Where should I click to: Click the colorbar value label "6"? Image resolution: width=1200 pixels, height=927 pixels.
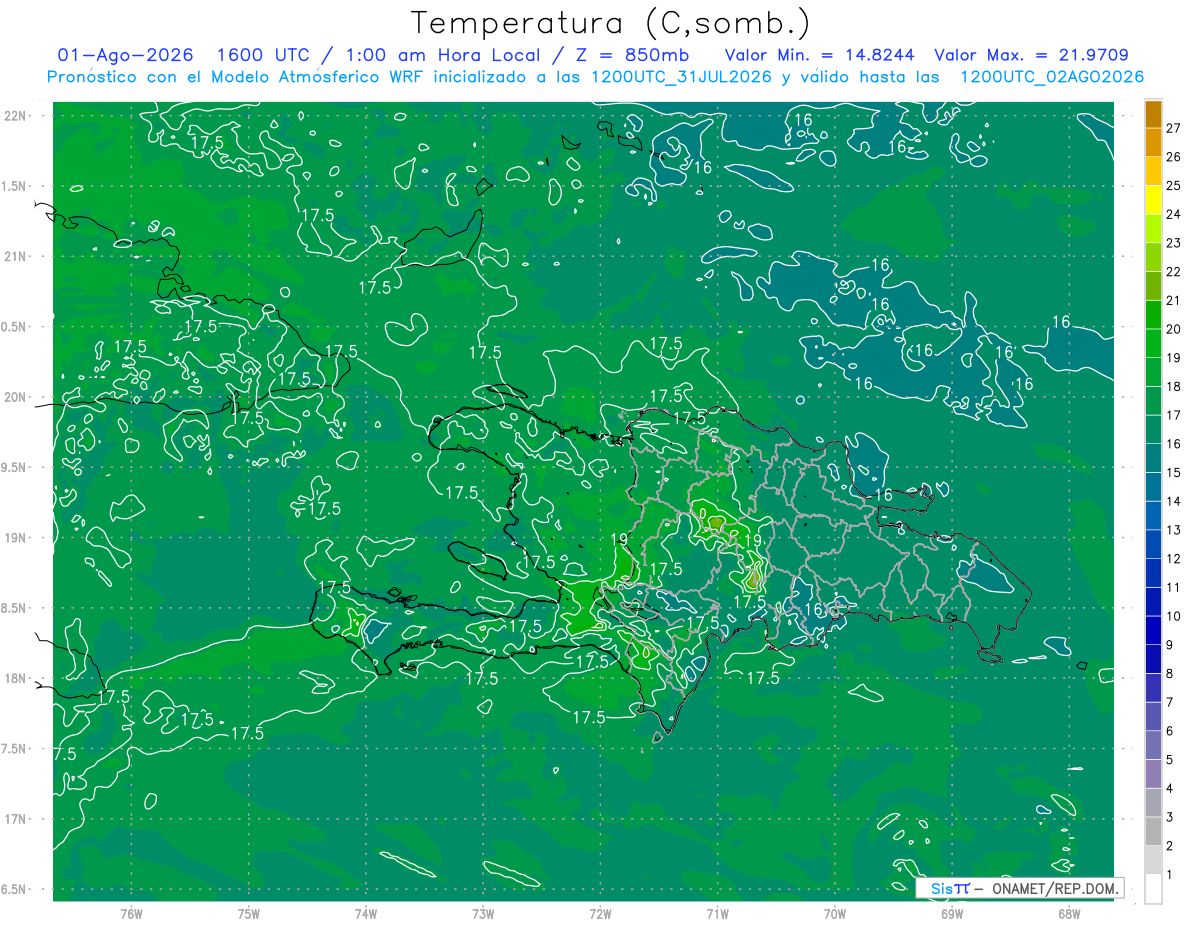[x=1170, y=731]
